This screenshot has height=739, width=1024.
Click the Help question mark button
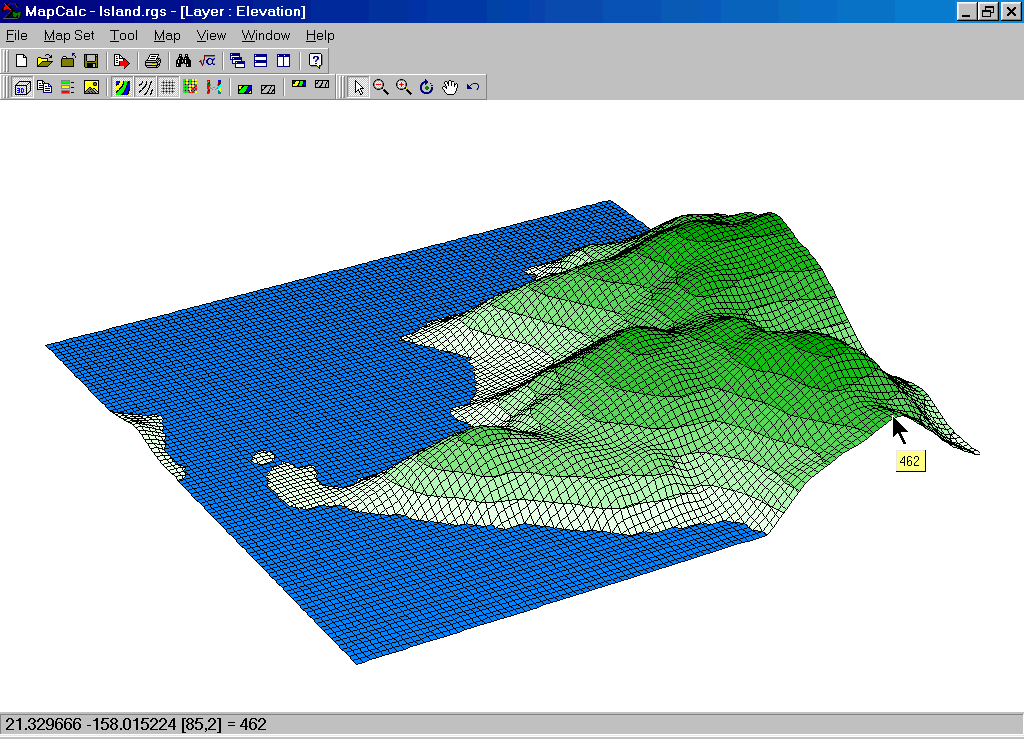coord(315,61)
